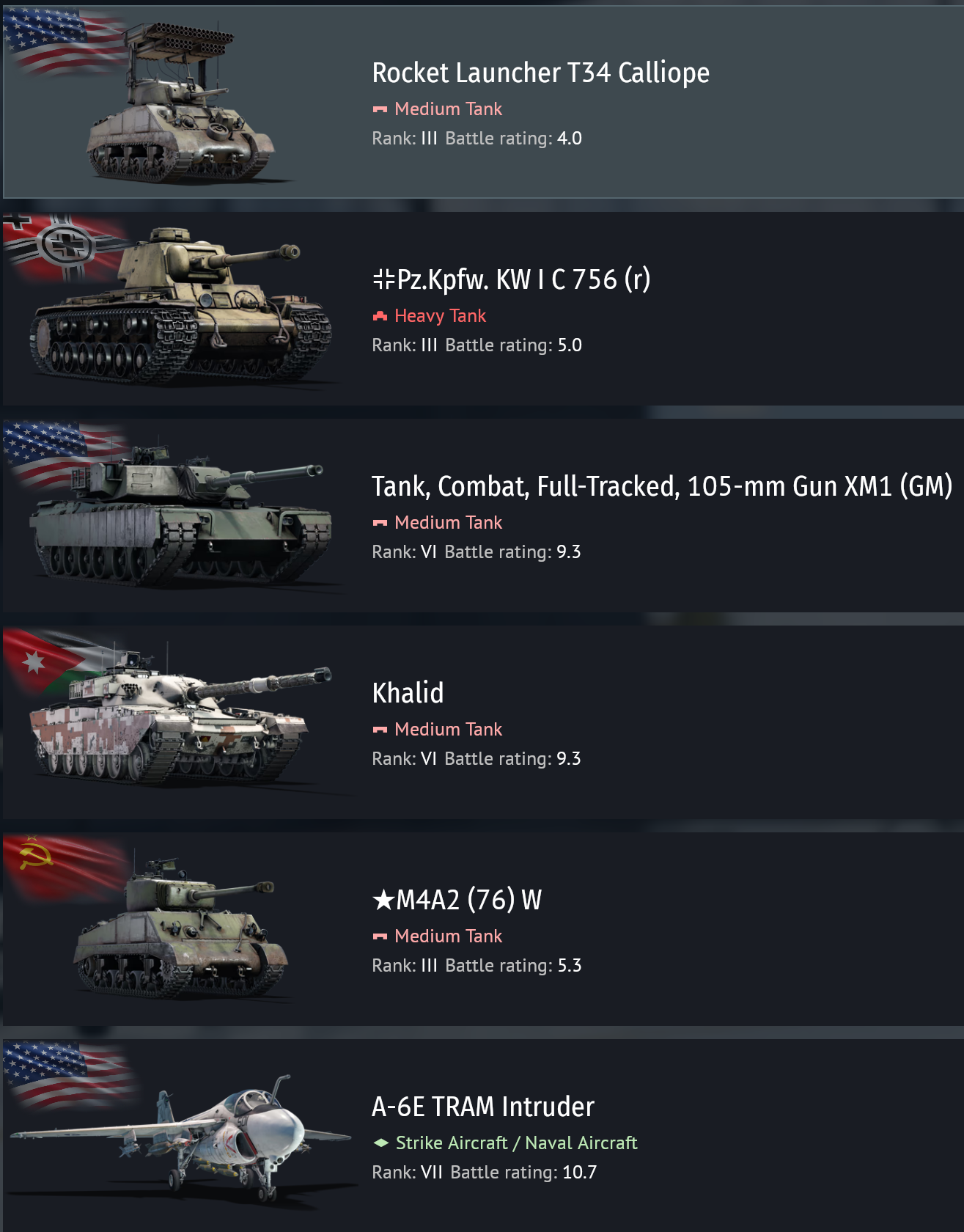This screenshot has width=964, height=1232.
Task: Open the M4A2 (76) W title
Action: 457,900
